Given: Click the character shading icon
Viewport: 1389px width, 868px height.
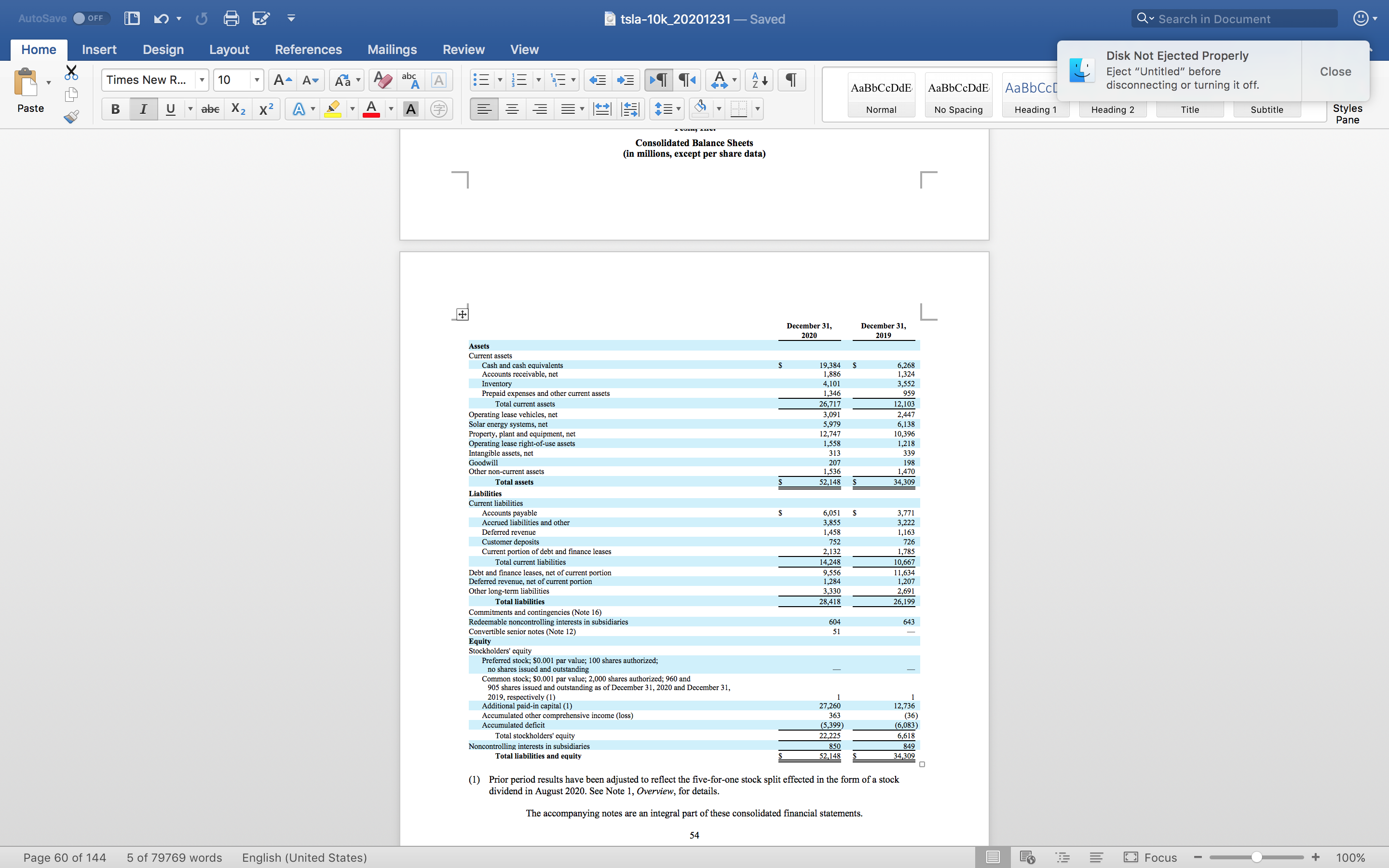Looking at the screenshot, I should tap(411, 109).
